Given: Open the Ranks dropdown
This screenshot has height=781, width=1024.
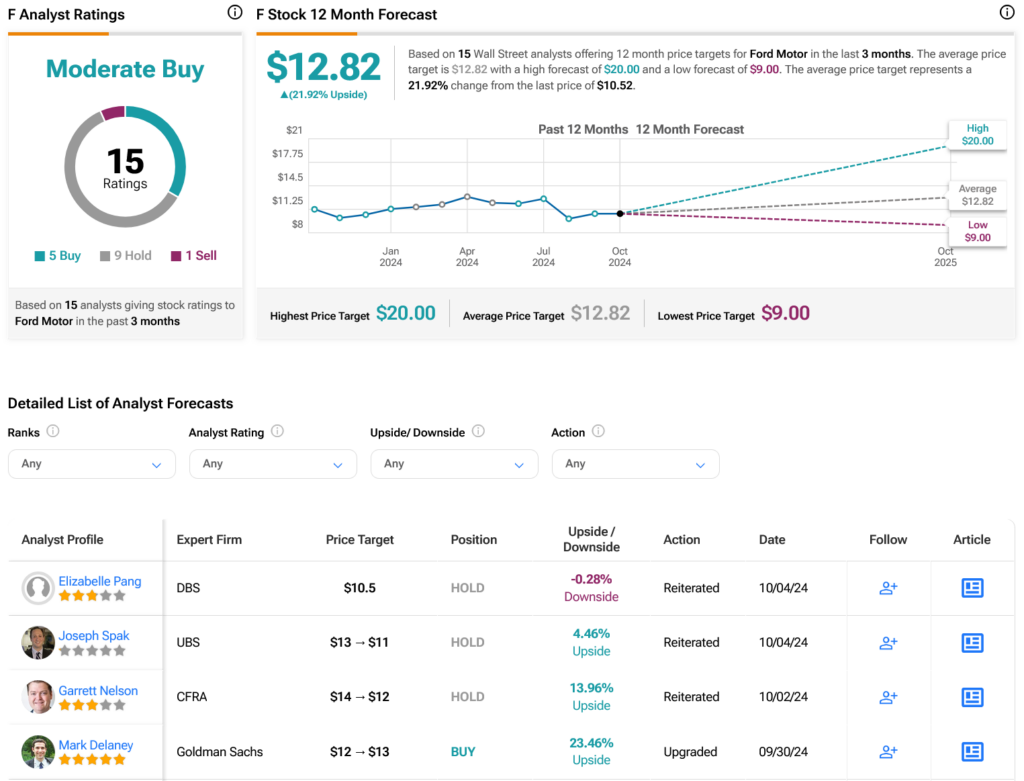Looking at the screenshot, I should (91, 464).
